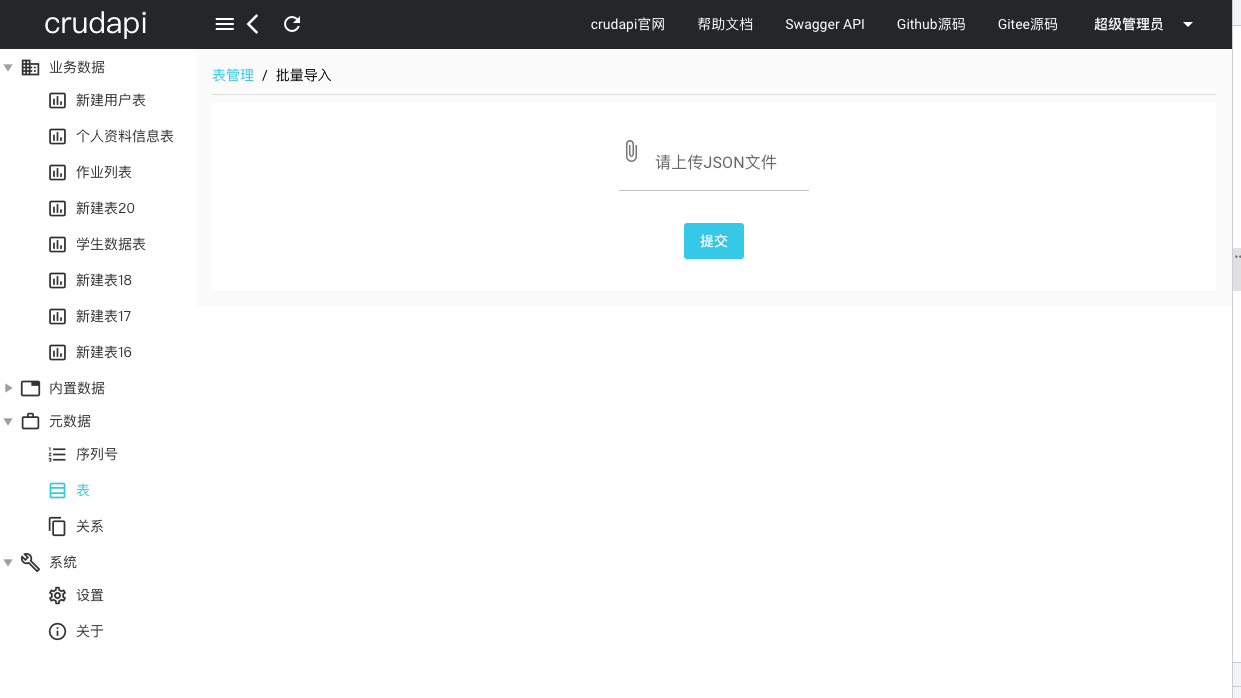Click the refresh icon in top bar
The height and width of the screenshot is (698, 1241).
coord(292,24)
